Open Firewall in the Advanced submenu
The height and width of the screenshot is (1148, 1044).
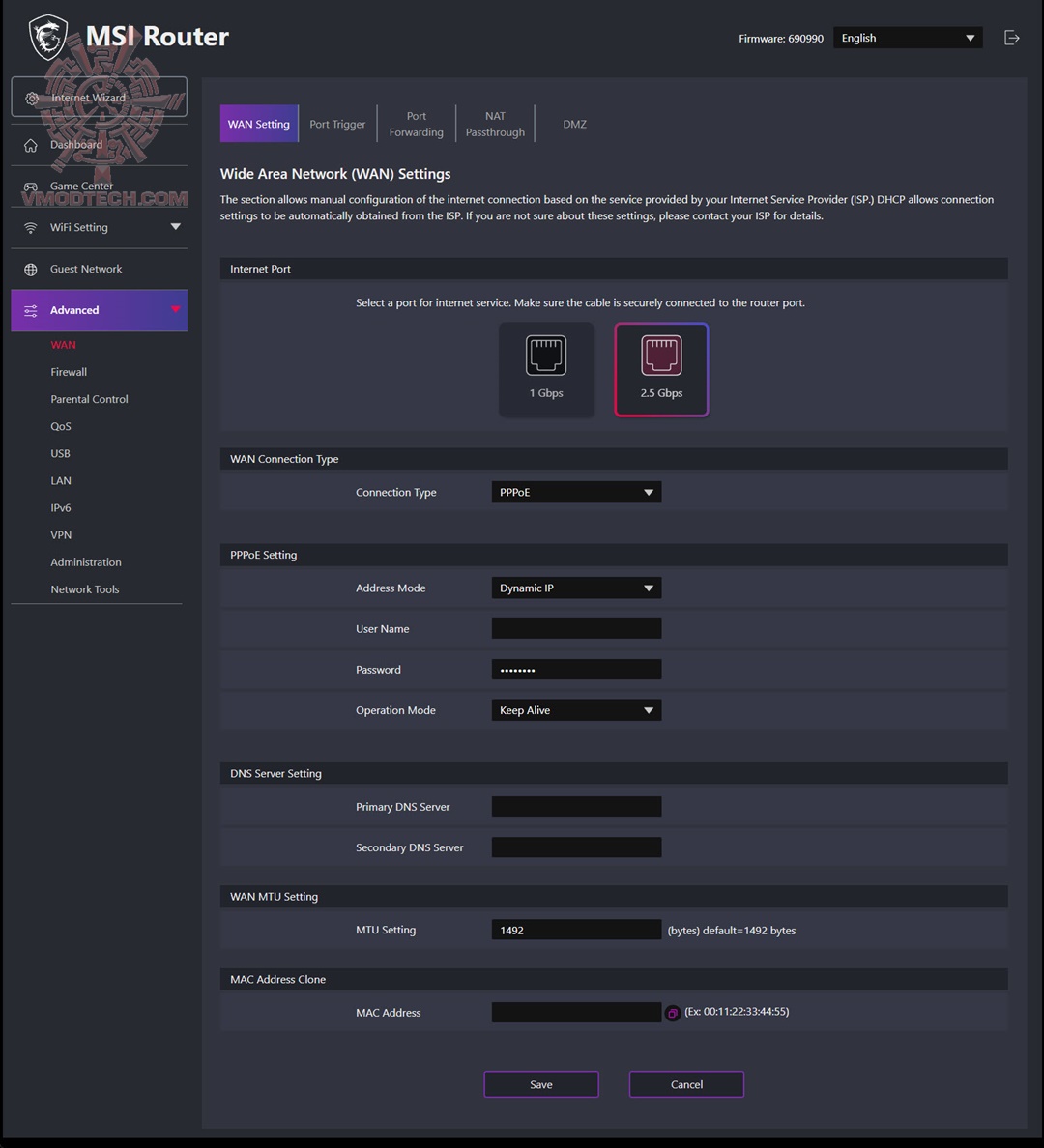pos(69,372)
